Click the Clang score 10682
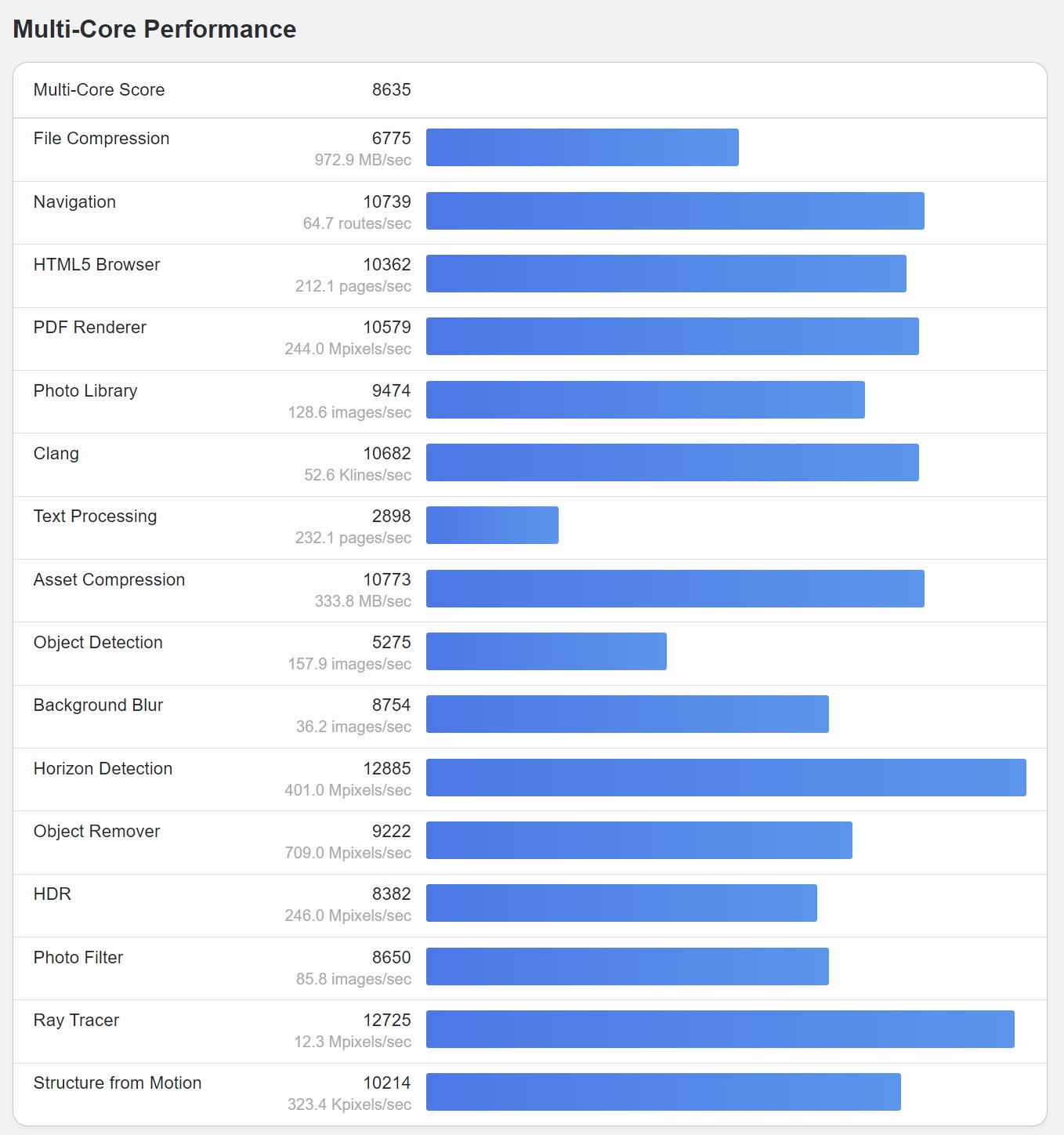The width and height of the screenshot is (1064, 1135). [x=387, y=453]
